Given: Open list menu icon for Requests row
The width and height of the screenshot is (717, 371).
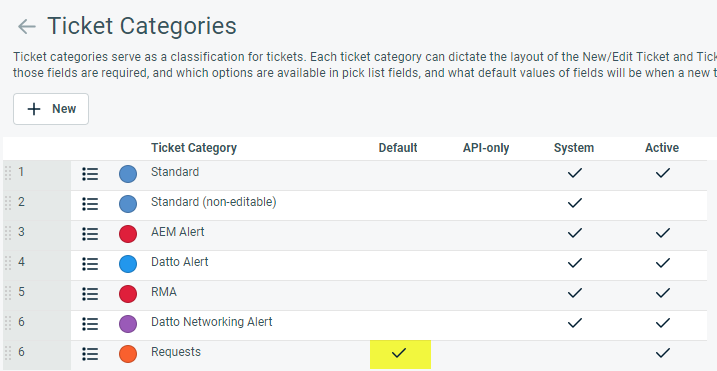Looking at the screenshot, I should tap(90, 354).
